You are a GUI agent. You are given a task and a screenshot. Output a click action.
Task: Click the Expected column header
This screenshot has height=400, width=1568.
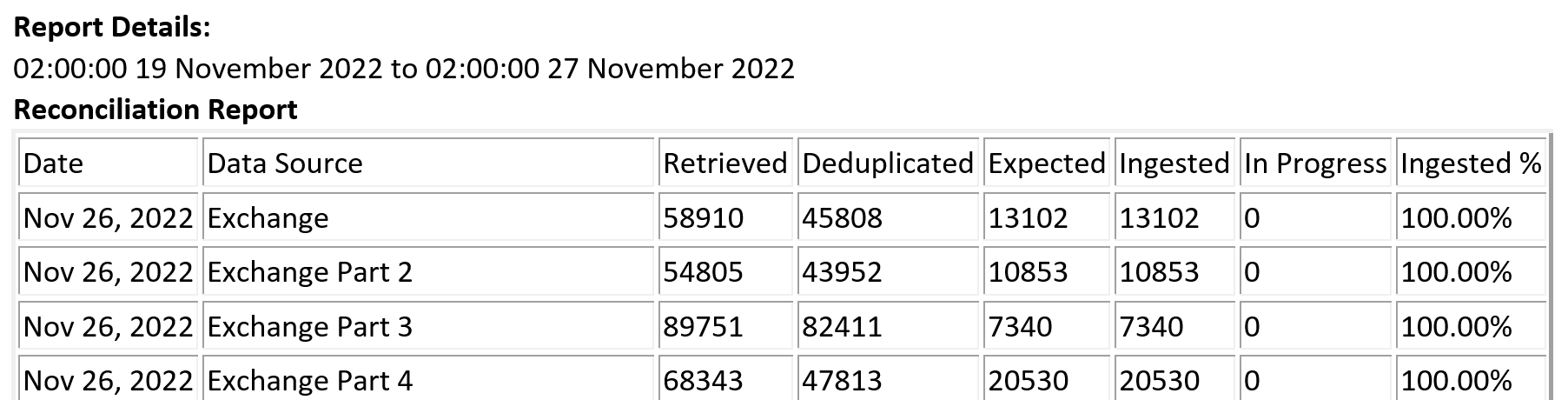[1047, 163]
